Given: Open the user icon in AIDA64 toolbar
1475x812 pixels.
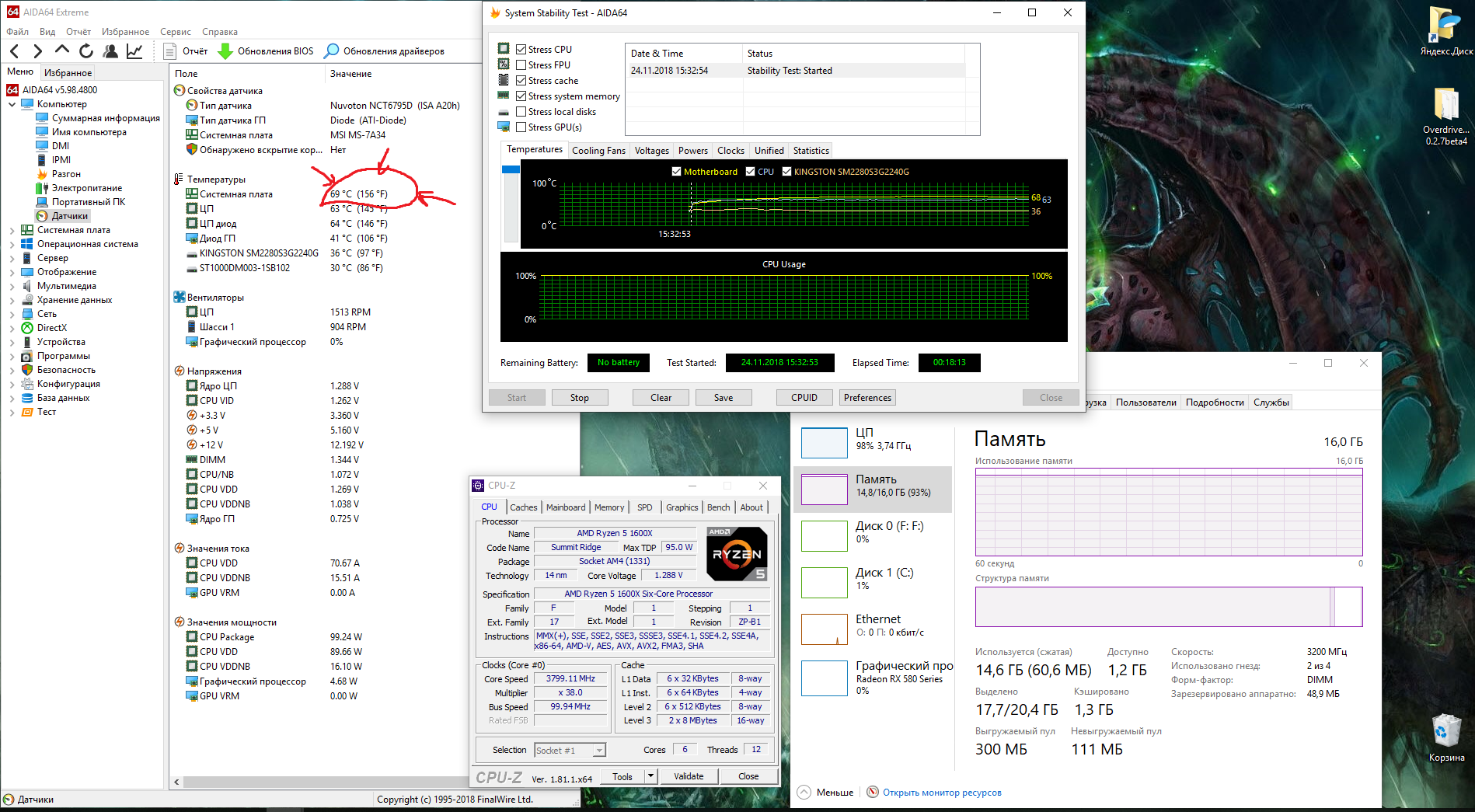Looking at the screenshot, I should click(x=111, y=51).
